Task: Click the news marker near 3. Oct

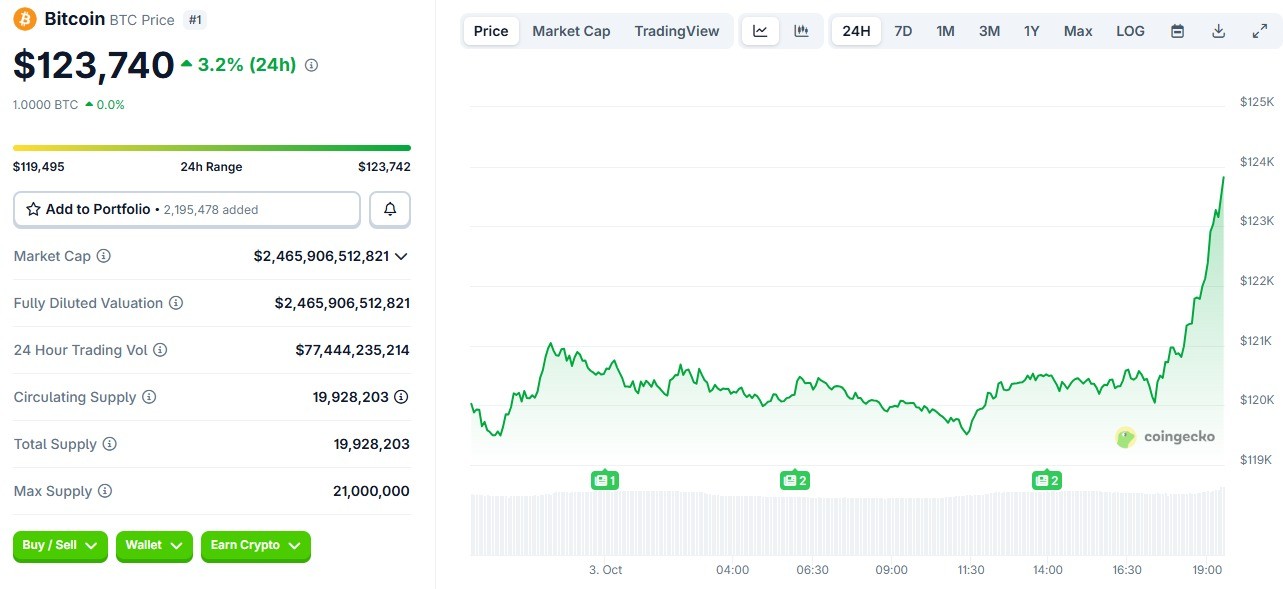Action: coord(604,480)
